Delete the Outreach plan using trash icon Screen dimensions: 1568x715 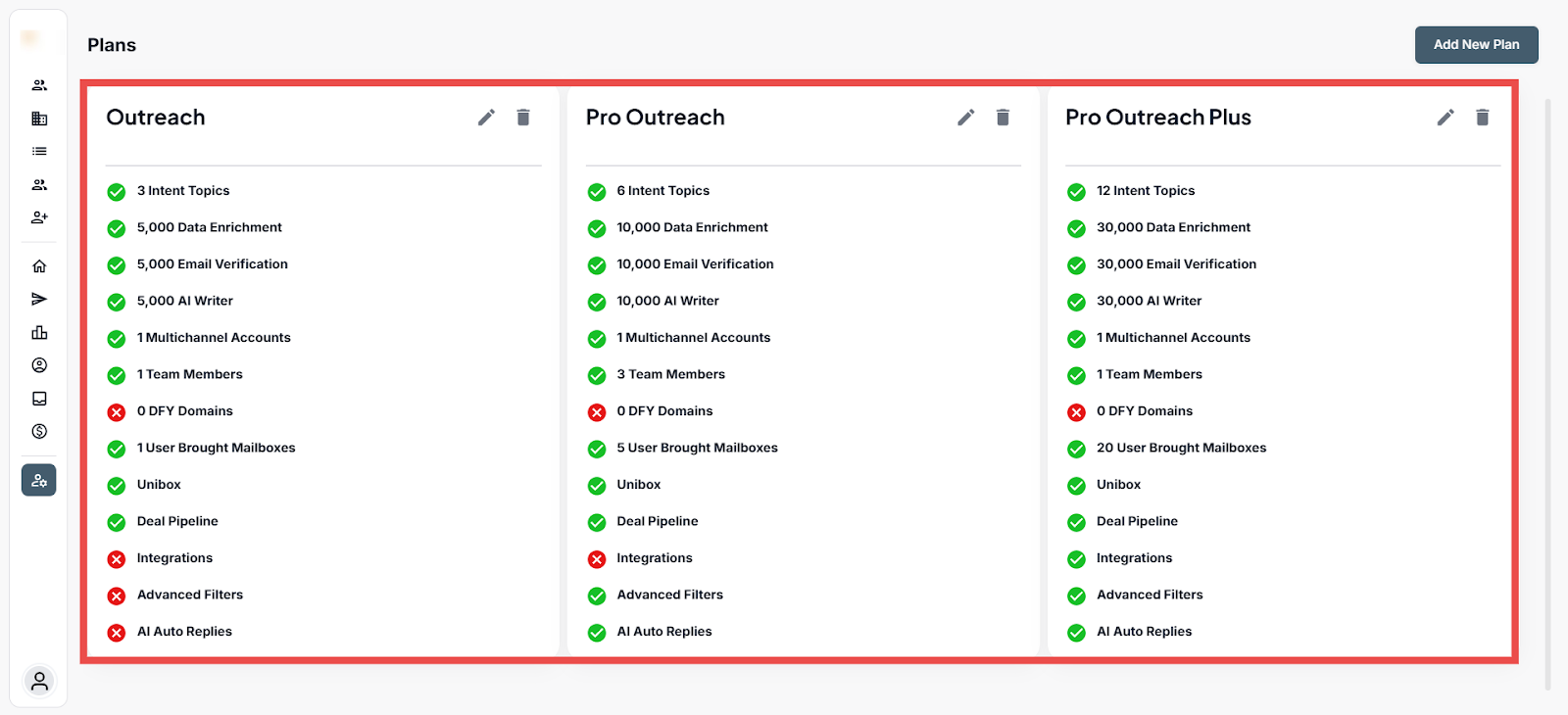tap(523, 118)
